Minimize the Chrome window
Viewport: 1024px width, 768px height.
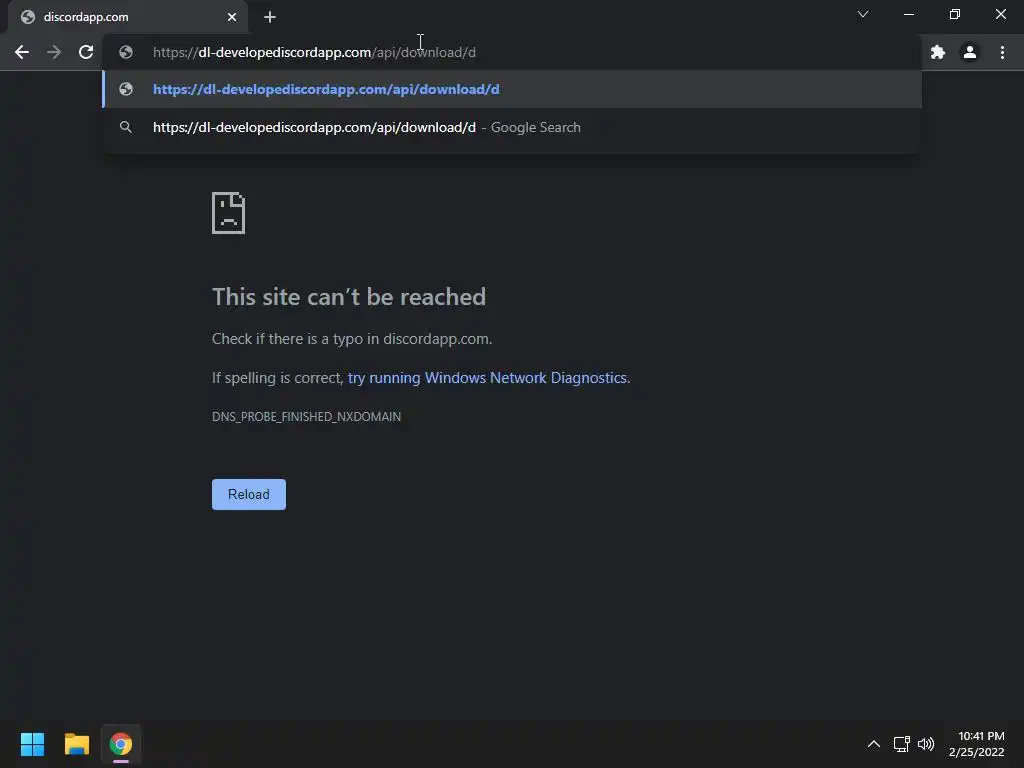point(908,14)
